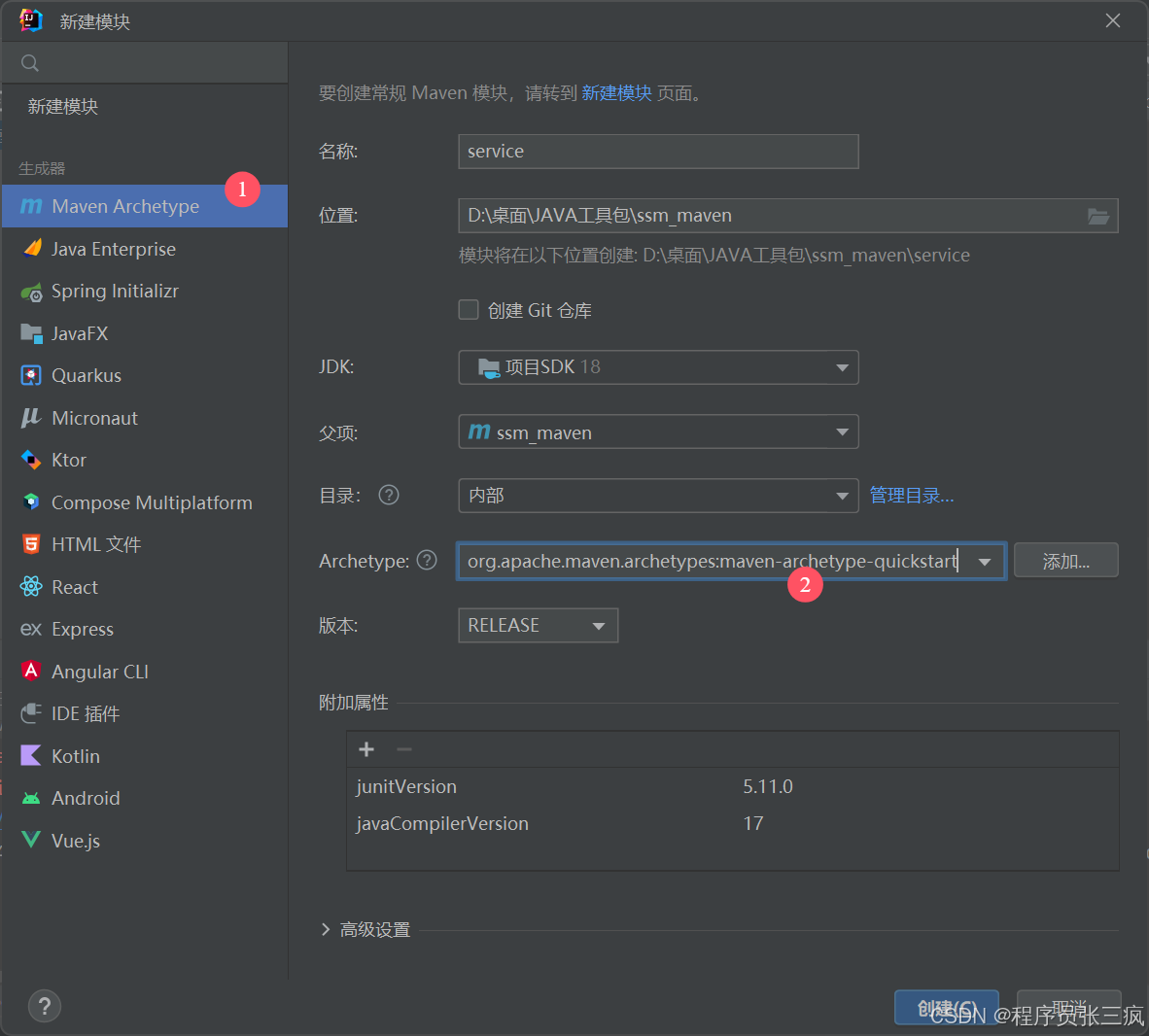Screen dimensions: 1149x1036
Task: Click the 名称 field containing service
Action: click(x=658, y=152)
